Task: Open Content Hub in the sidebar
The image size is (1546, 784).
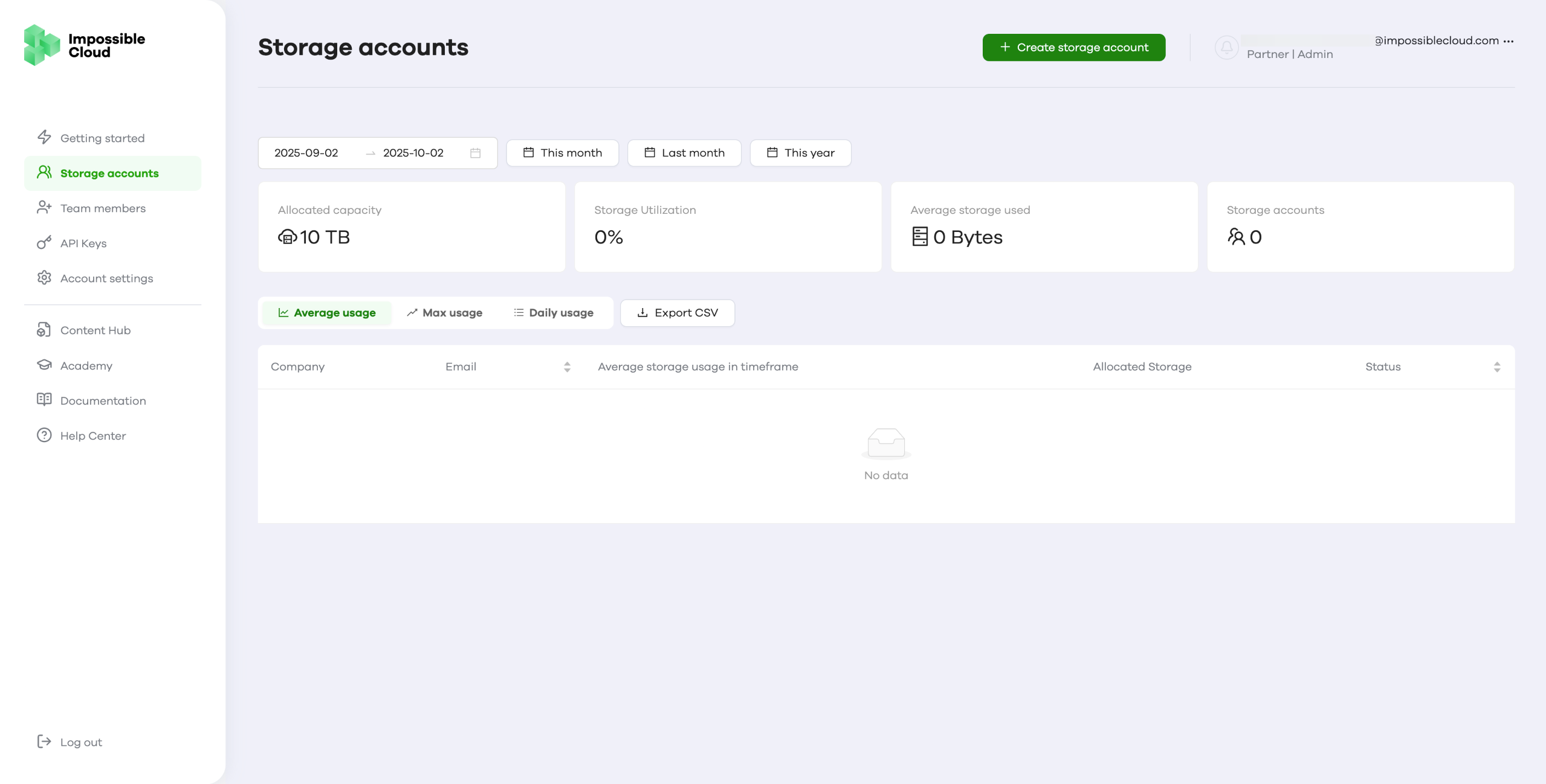Action: 95,330
